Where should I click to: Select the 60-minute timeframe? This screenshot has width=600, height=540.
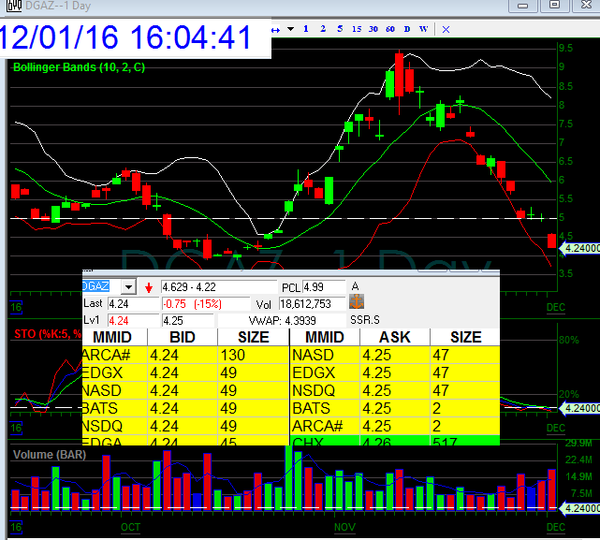pyautogui.click(x=388, y=28)
